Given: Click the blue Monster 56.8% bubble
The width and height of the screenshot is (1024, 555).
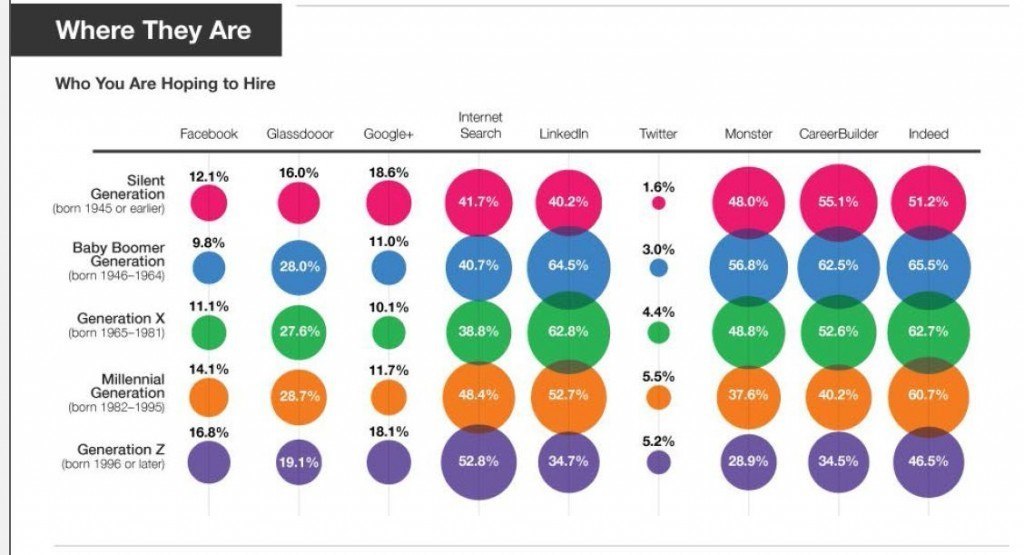Looking at the screenshot, I should pos(748,266).
